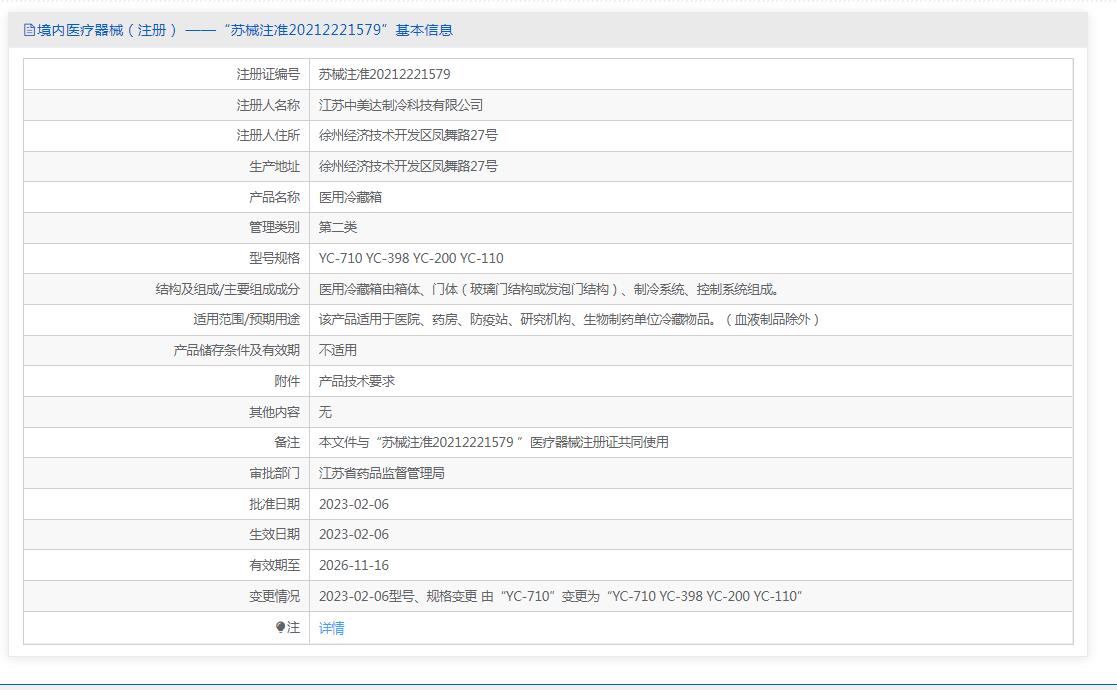
Task: Click the 变更情况 change description text
Action: [x=560, y=596]
